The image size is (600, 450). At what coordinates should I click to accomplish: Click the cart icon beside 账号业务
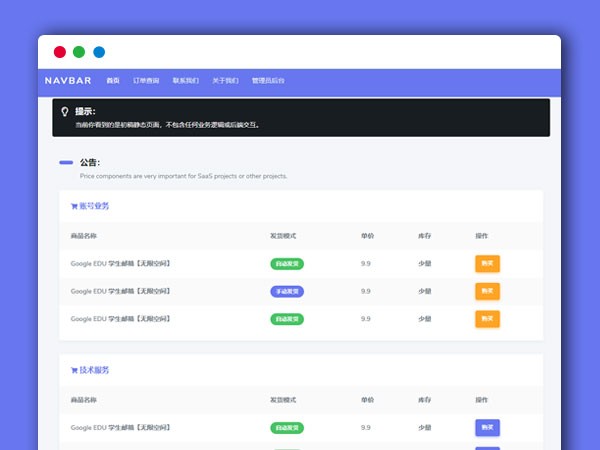[74, 207]
